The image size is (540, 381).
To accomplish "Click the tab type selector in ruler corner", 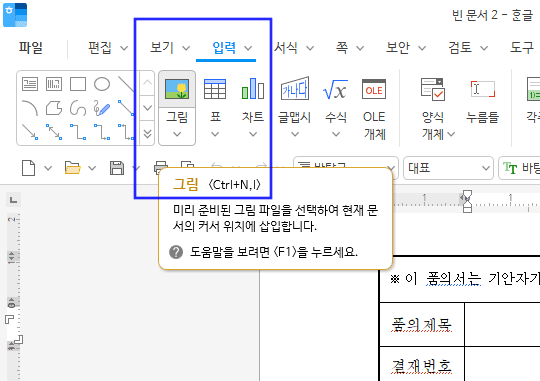I will coord(13,200).
